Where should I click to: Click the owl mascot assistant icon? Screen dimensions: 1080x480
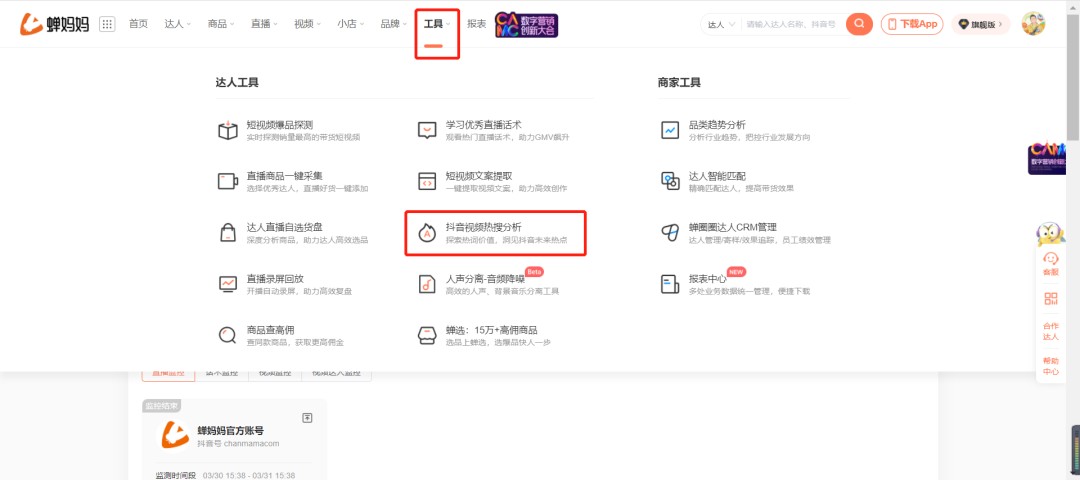[1050, 234]
